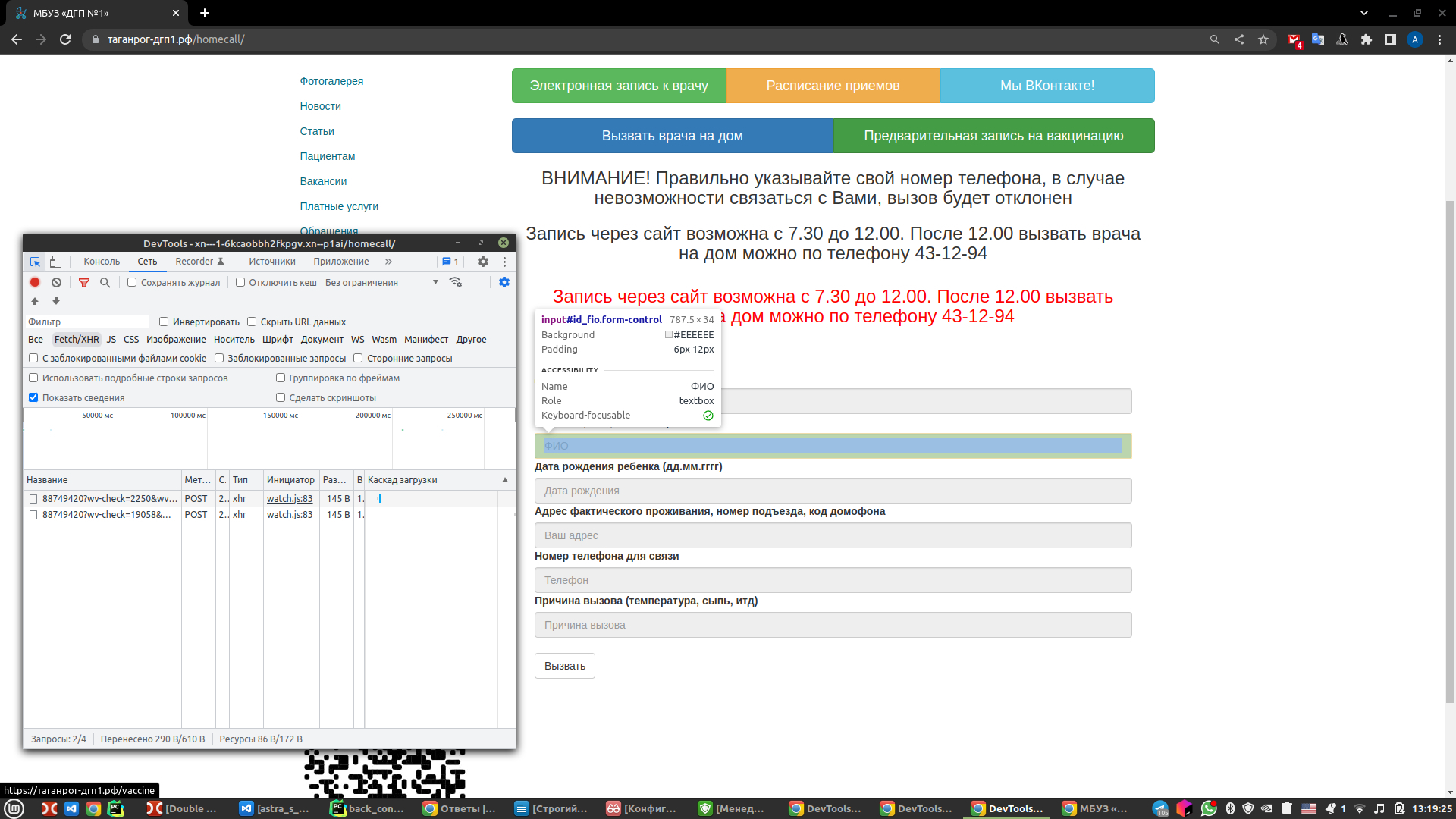Click the inspect element picker icon
This screenshot has width=1456, height=819.
pyautogui.click(x=35, y=262)
